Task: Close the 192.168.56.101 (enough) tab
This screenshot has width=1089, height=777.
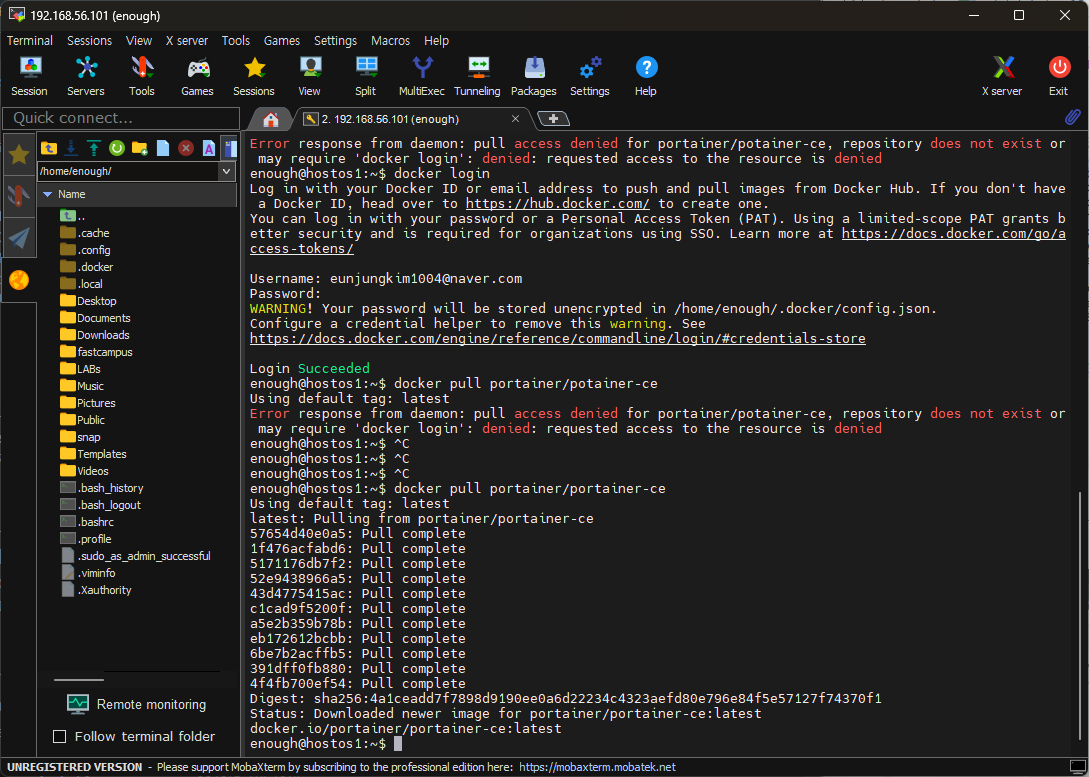Action: click(x=515, y=119)
